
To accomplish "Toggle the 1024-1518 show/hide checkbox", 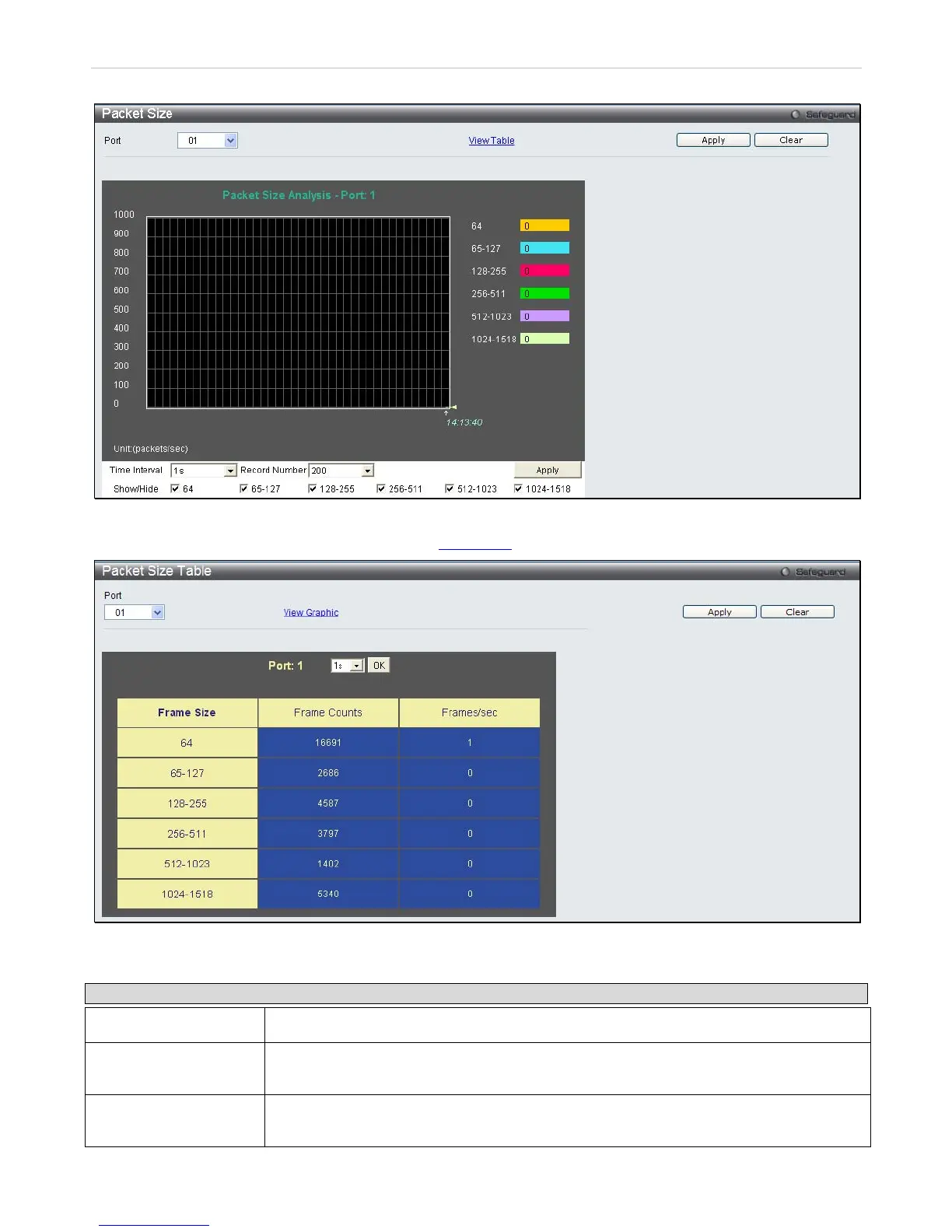I will pos(518,488).
